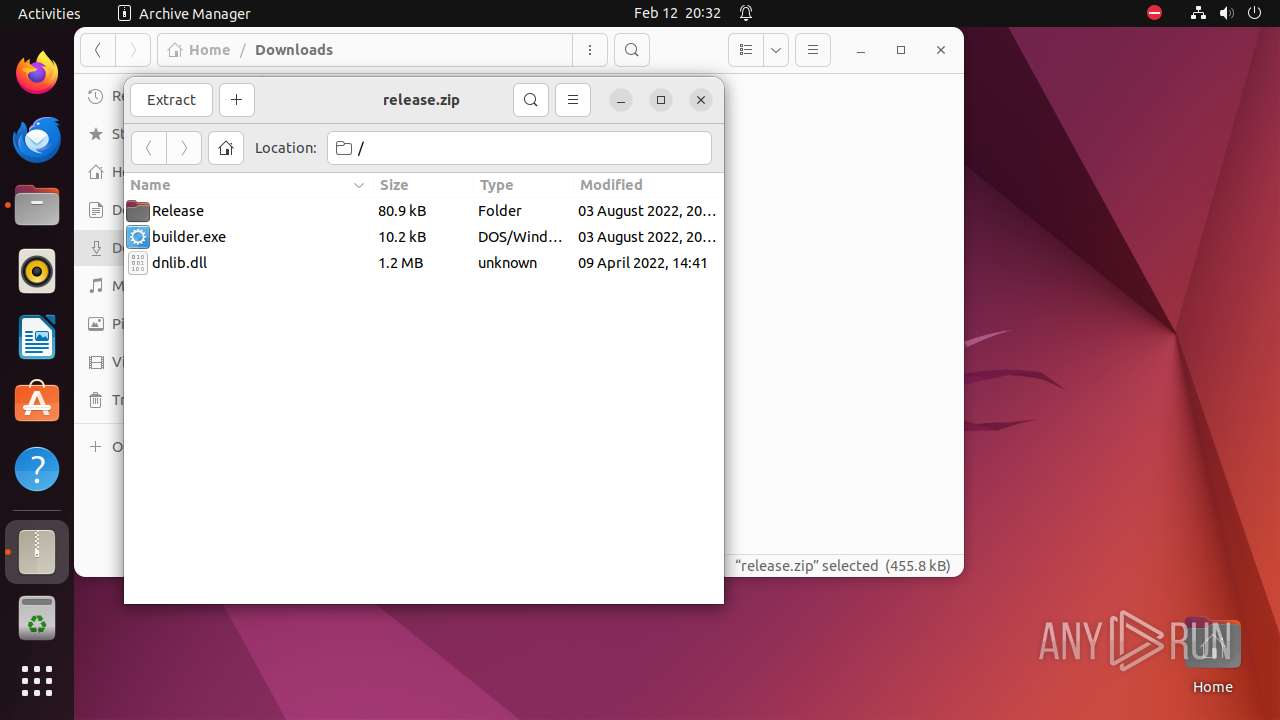Viewport: 1280px width, 720px height.
Task: Open the system menu power icon
Action: click(x=1254, y=13)
